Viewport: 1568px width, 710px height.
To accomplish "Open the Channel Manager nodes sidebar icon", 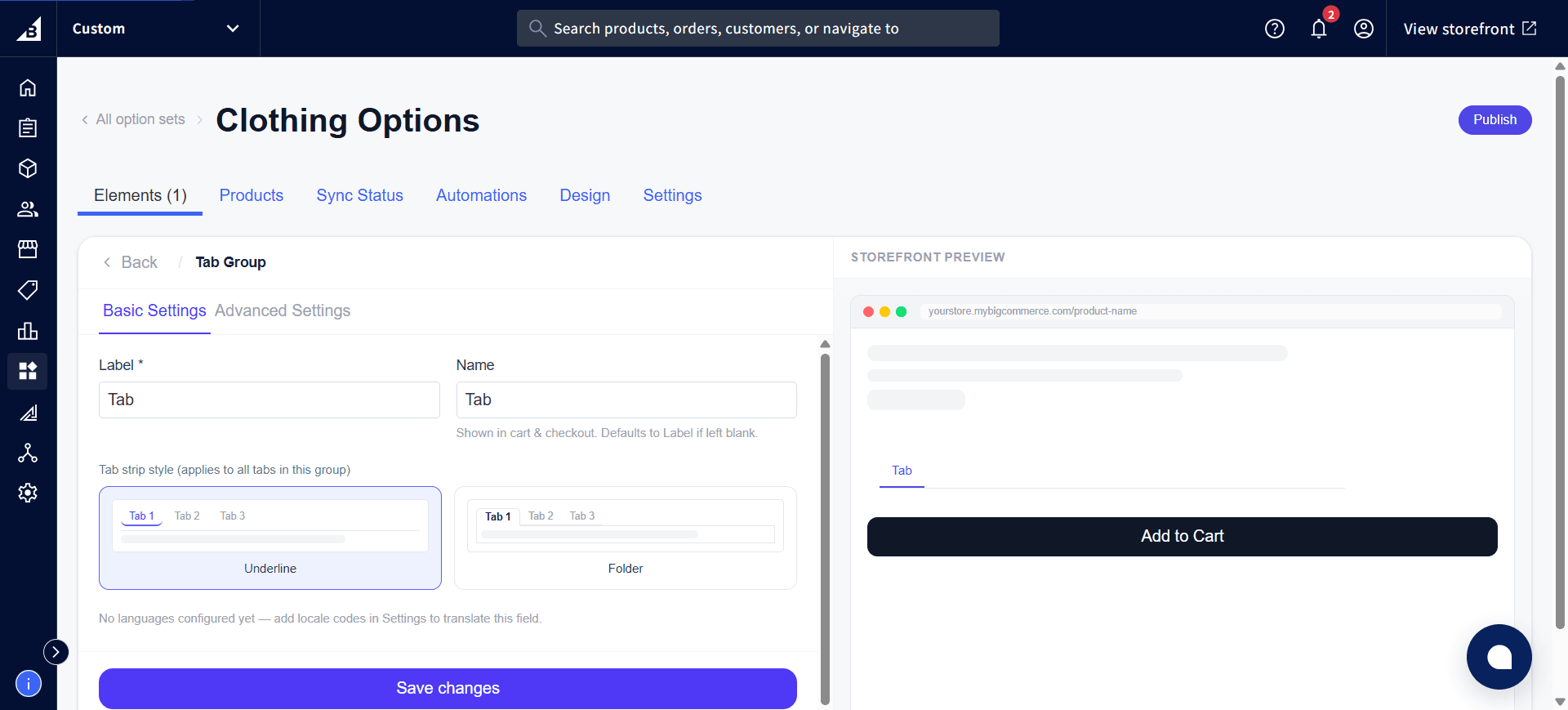I will [28, 453].
